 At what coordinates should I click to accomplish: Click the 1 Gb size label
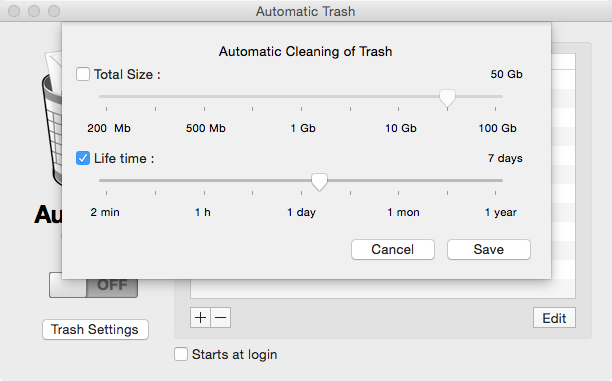pyautogui.click(x=303, y=128)
